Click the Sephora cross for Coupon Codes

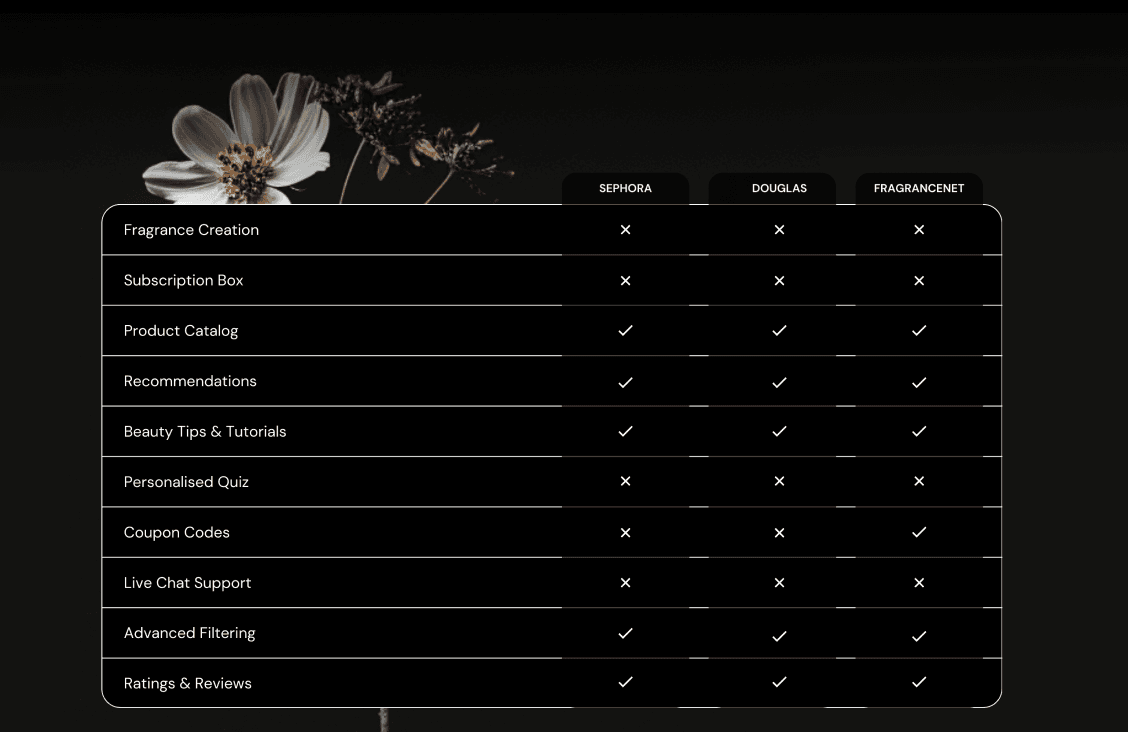pyautogui.click(x=625, y=533)
